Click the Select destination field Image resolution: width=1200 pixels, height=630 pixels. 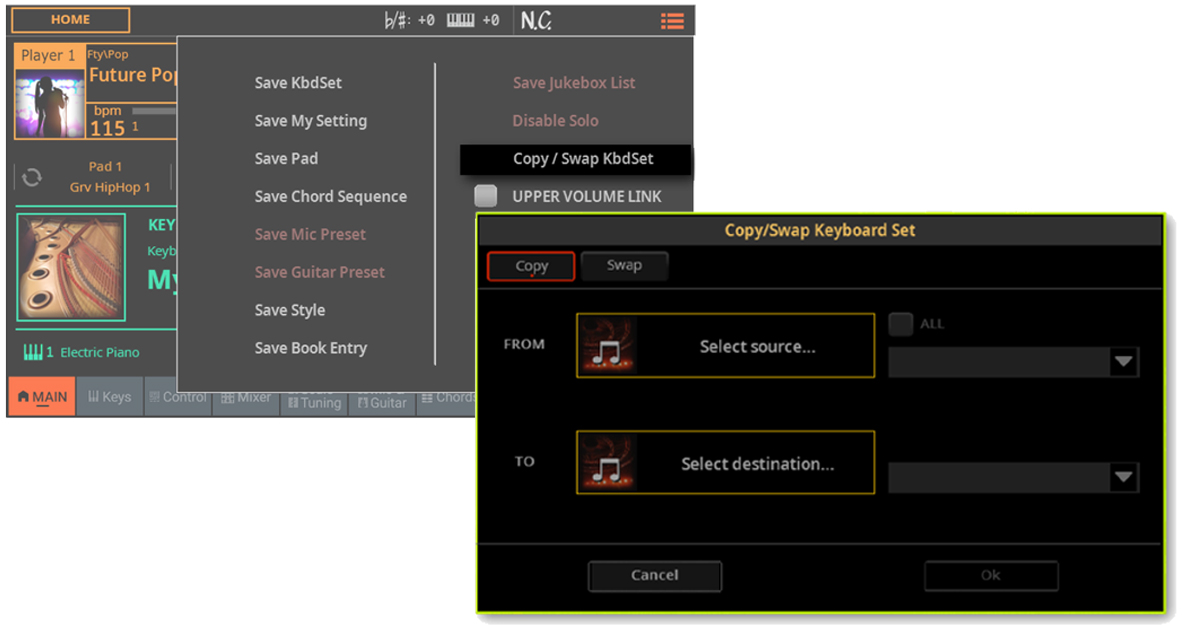(725, 462)
